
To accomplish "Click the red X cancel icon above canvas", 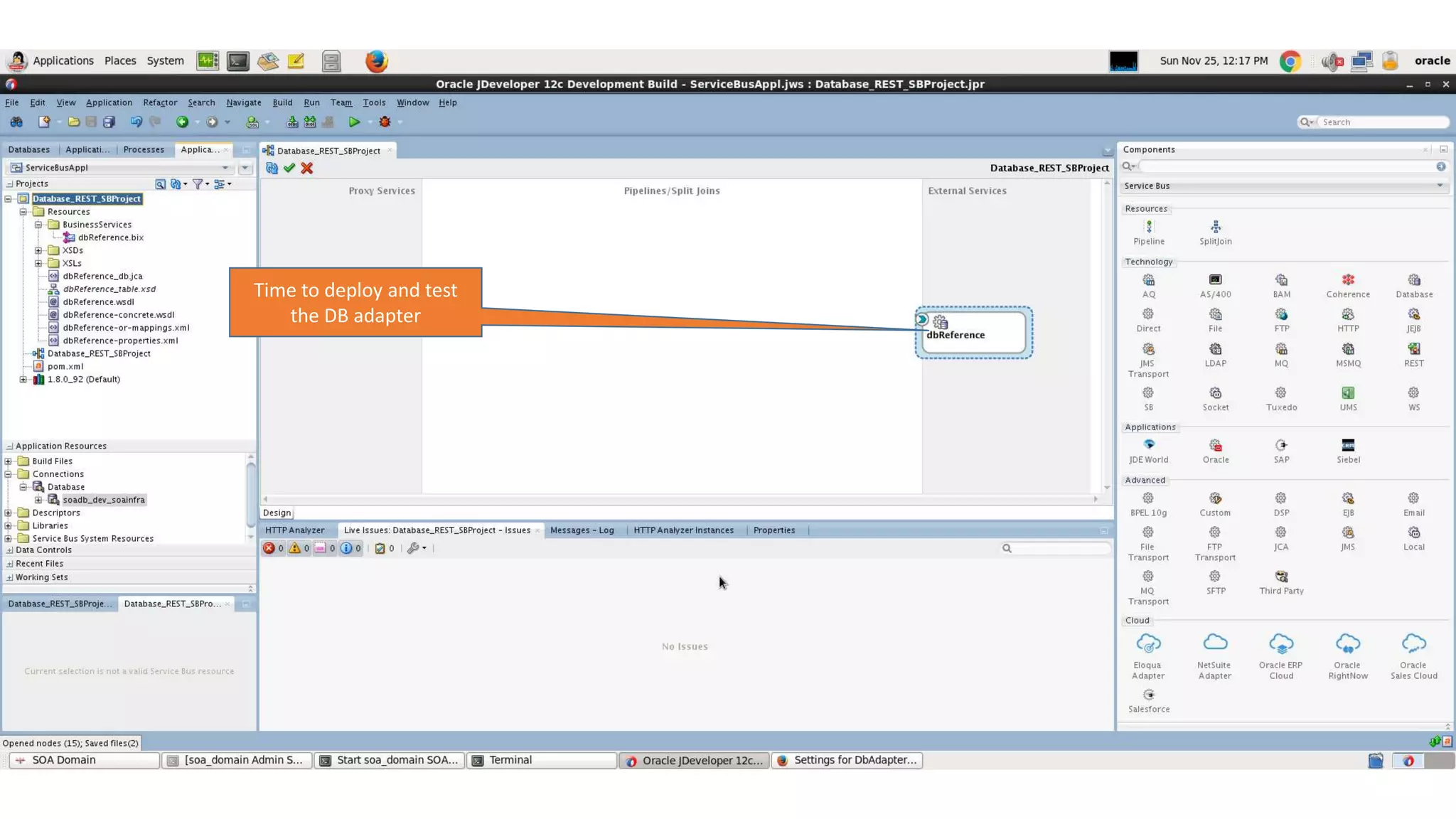I will [x=307, y=168].
